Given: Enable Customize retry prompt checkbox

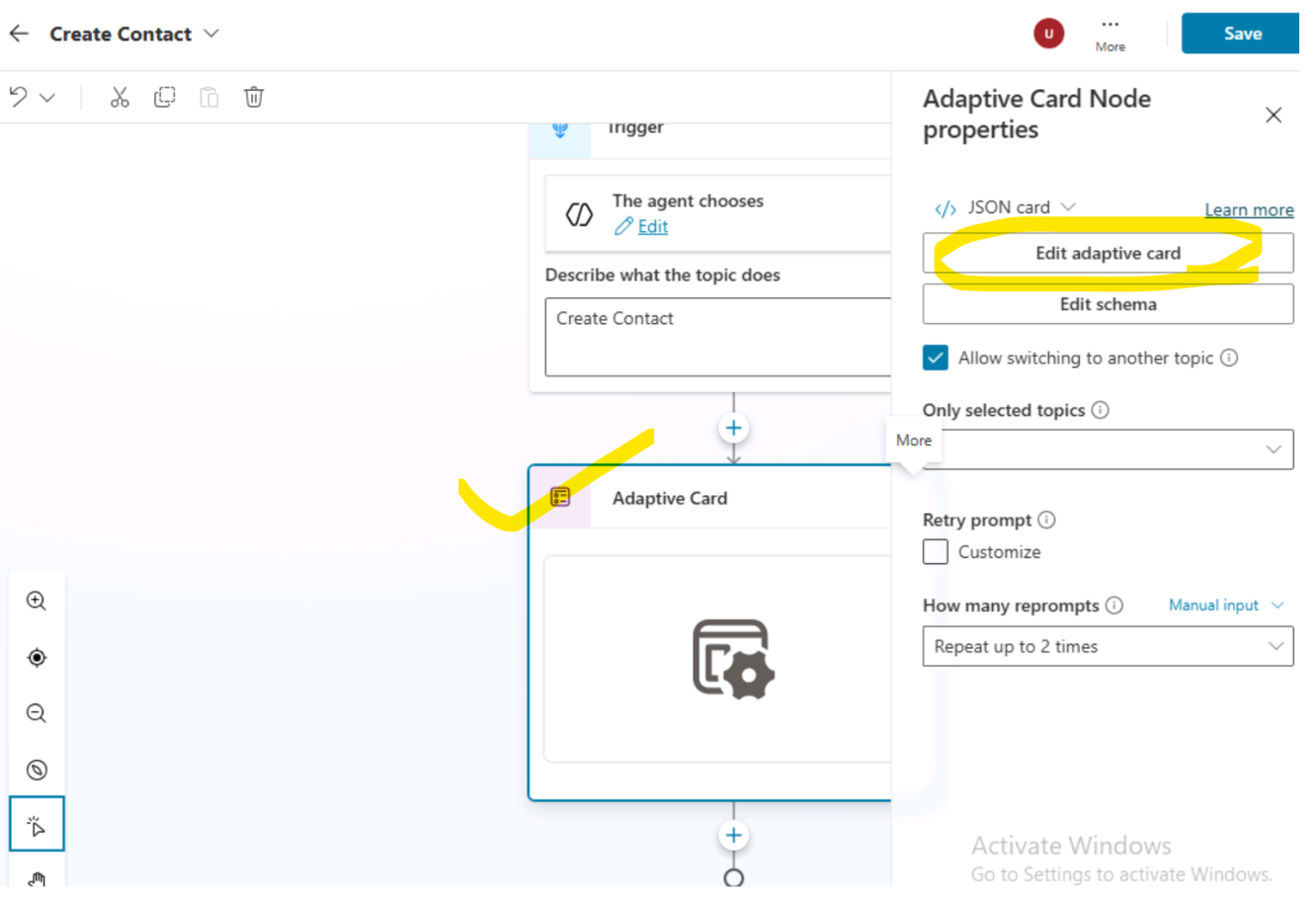Looking at the screenshot, I should (935, 551).
